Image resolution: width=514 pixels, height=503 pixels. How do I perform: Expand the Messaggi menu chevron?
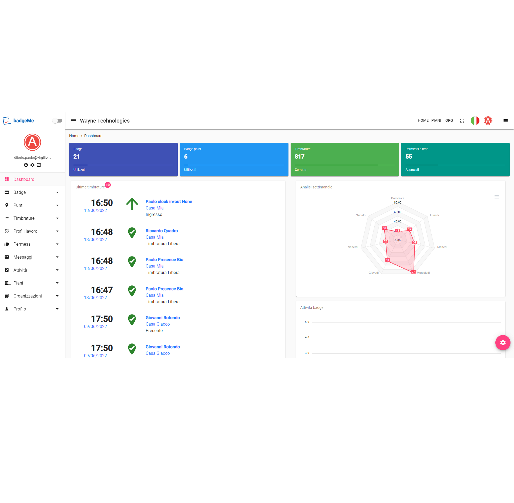coord(57,257)
